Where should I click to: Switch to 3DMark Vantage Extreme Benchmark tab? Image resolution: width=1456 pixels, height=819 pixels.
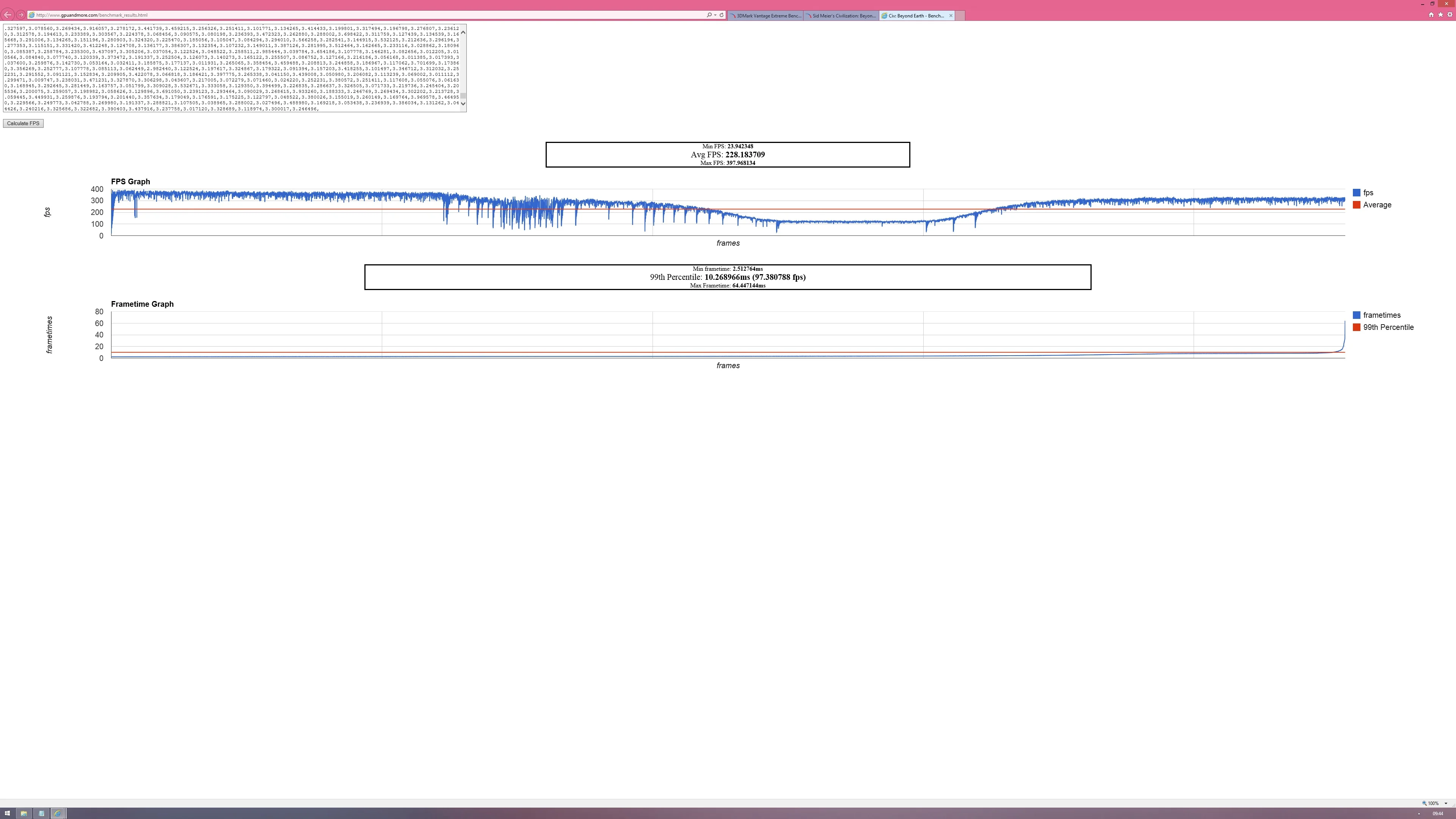[765, 16]
